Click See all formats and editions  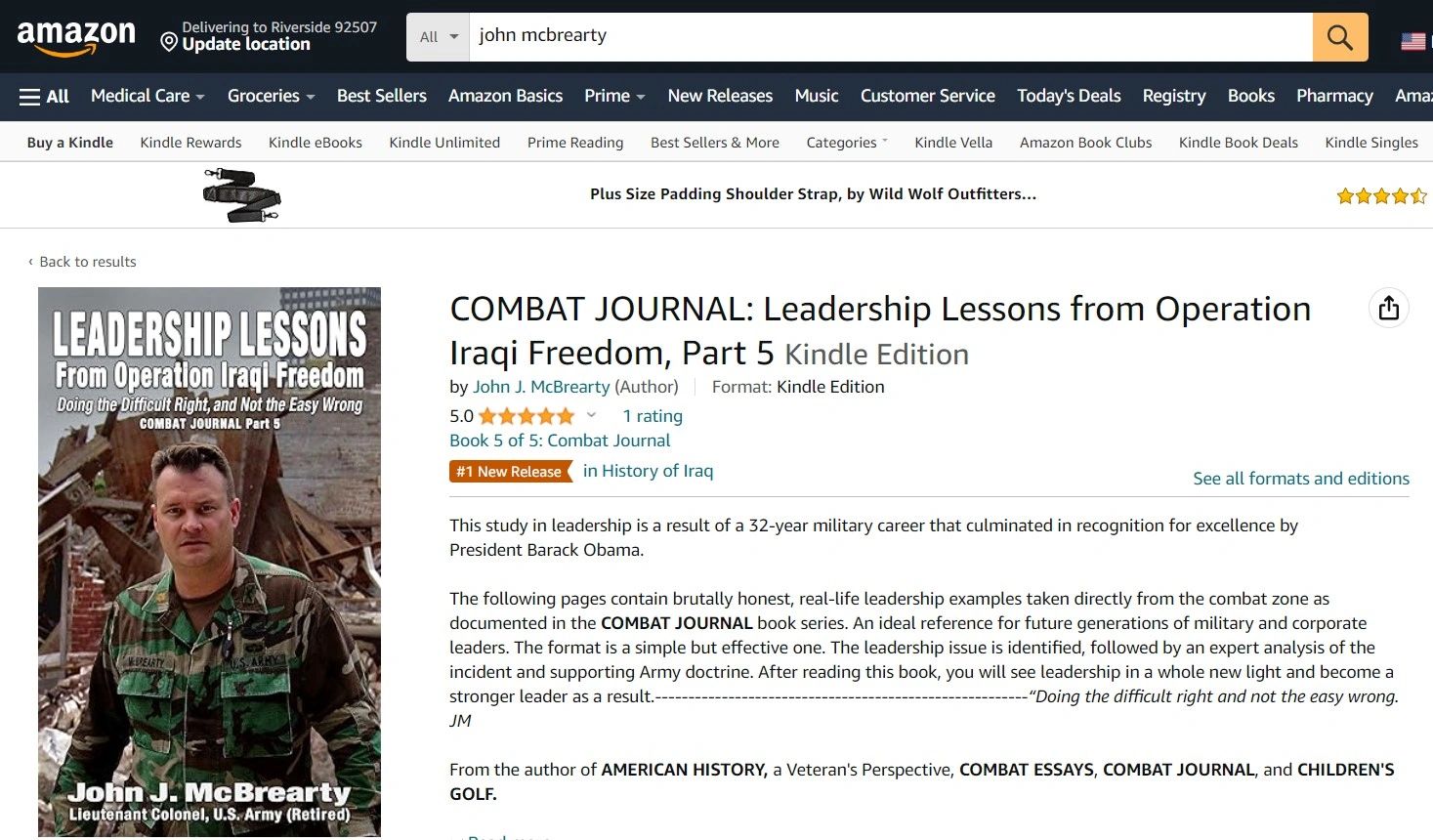pos(1301,479)
